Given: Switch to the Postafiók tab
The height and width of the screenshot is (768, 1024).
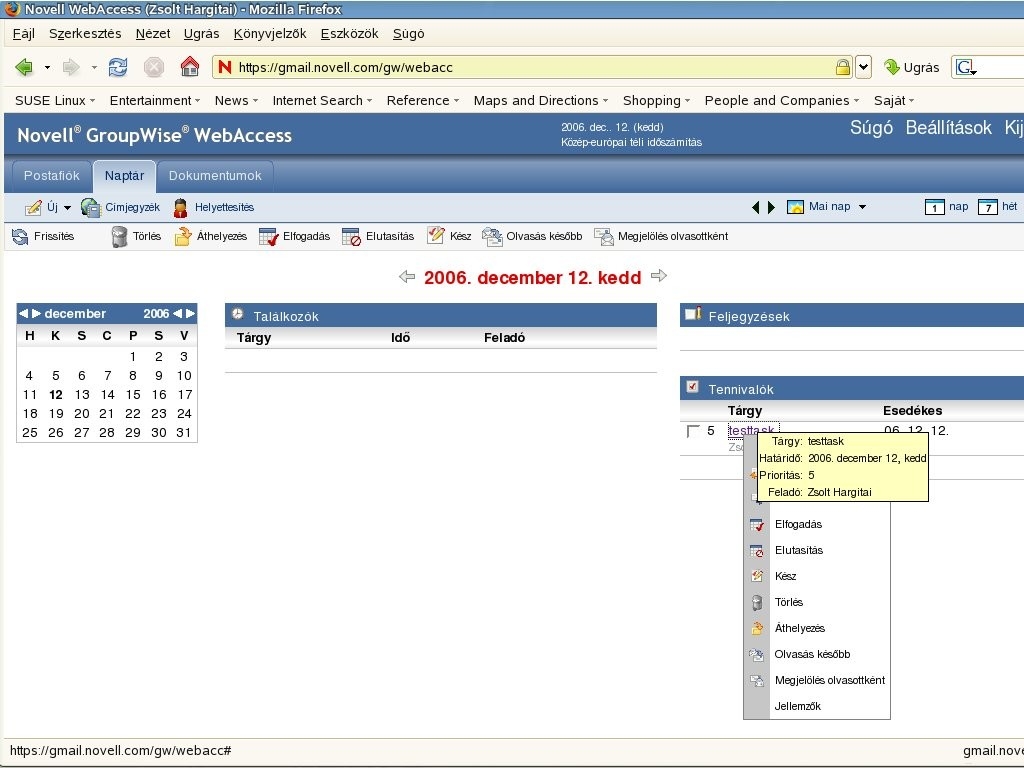Looking at the screenshot, I should pos(52,176).
